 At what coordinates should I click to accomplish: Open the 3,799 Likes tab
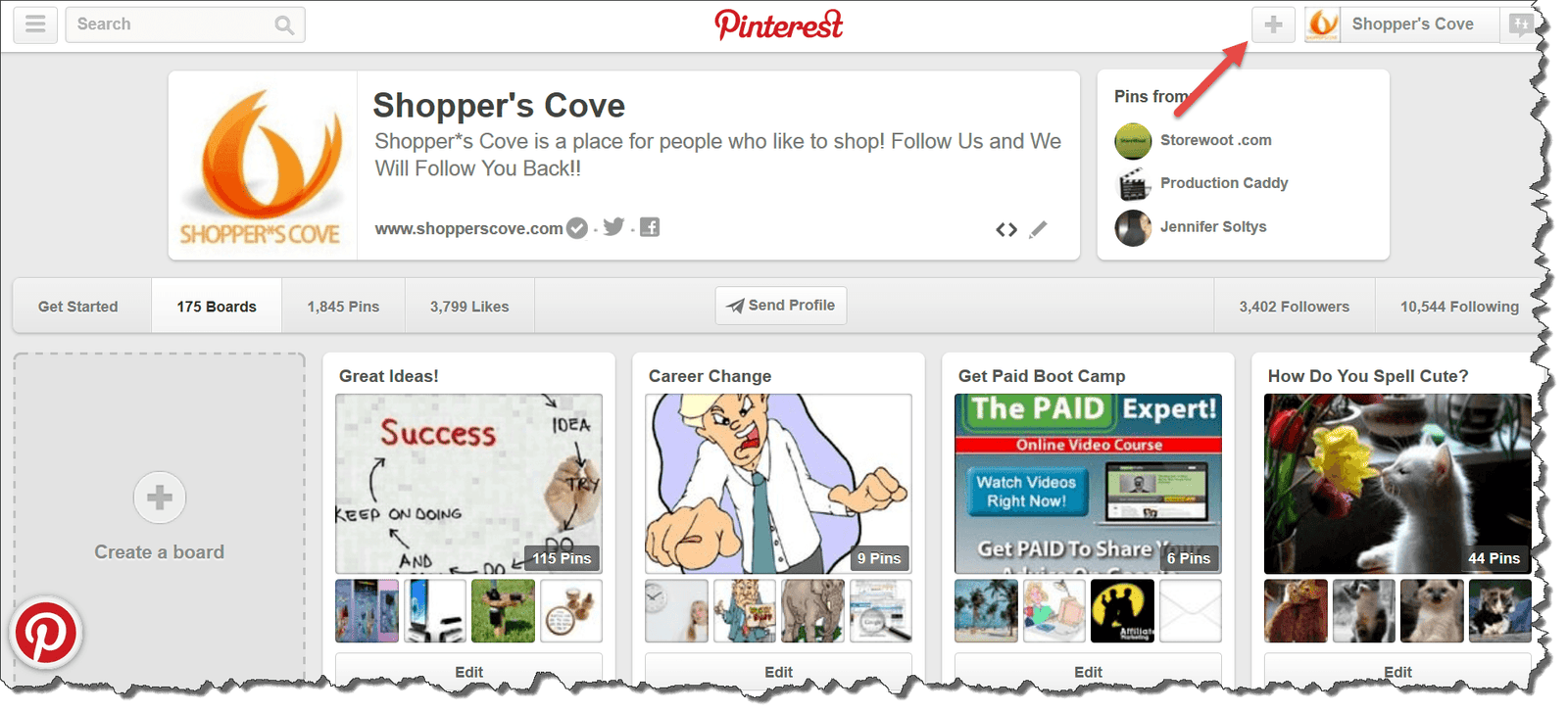point(469,307)
